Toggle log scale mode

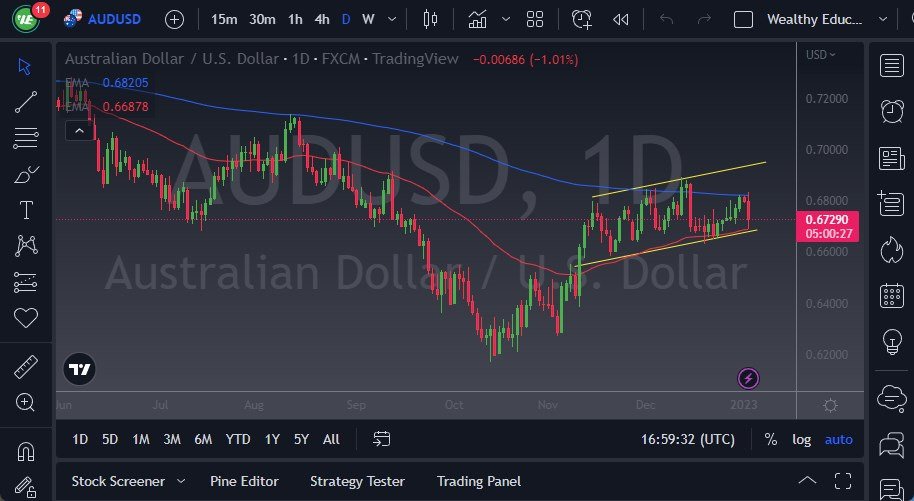801,440
